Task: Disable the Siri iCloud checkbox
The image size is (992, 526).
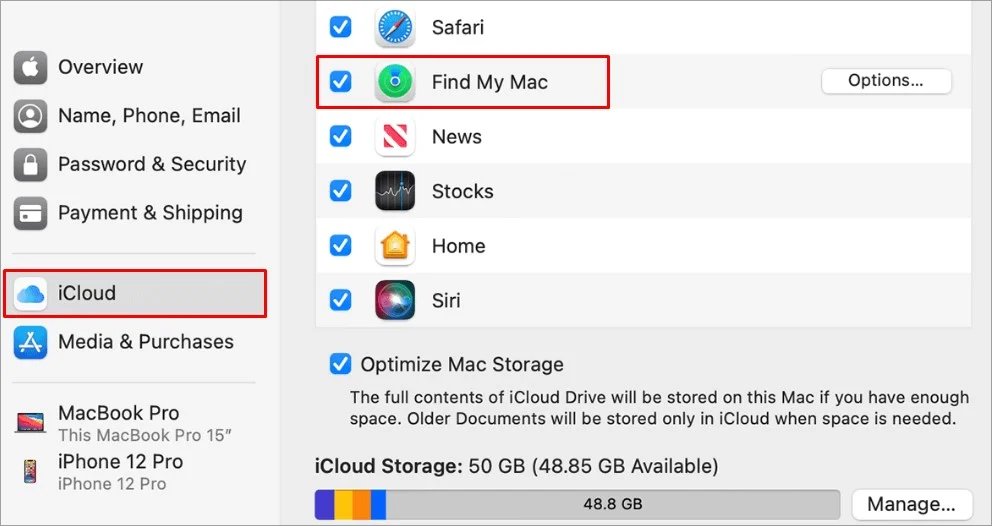Action: (340, 300)
